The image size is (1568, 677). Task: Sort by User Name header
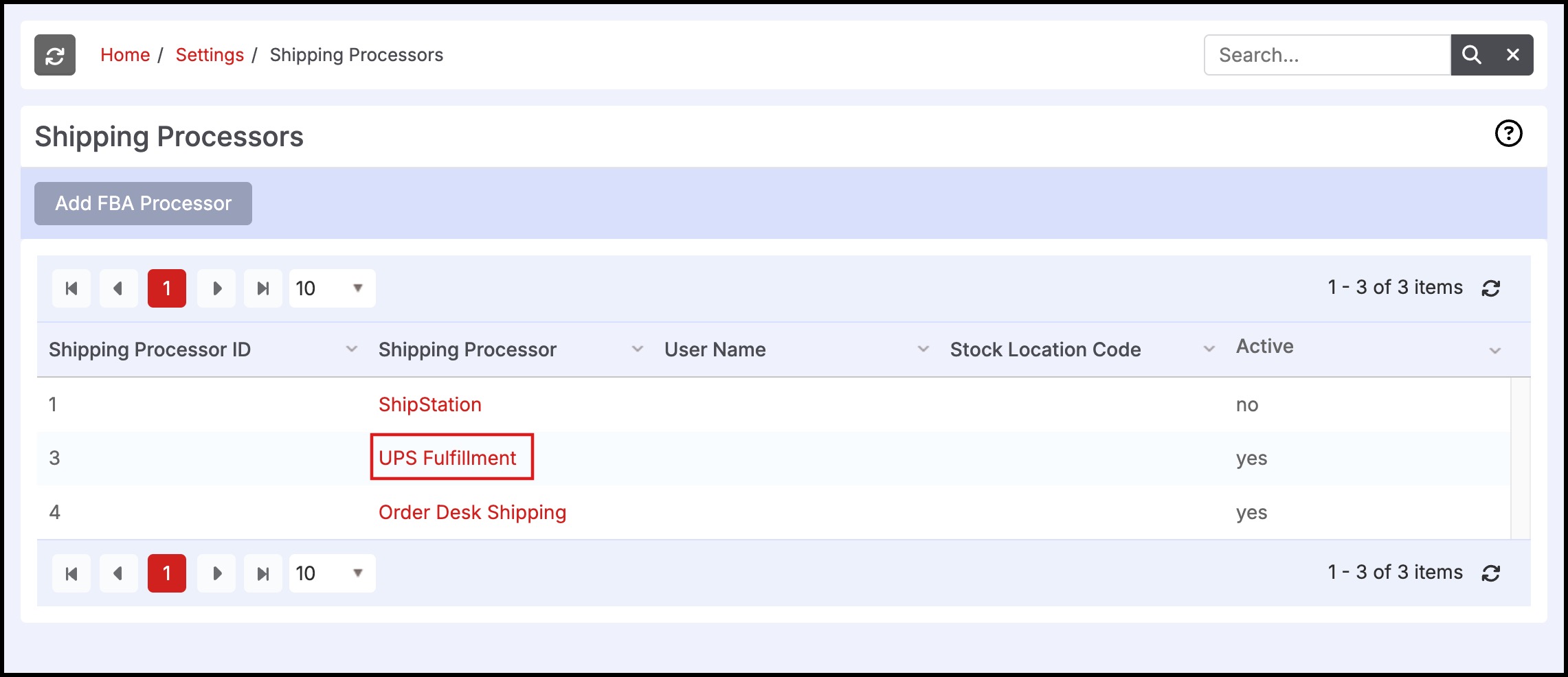[715, 349]
